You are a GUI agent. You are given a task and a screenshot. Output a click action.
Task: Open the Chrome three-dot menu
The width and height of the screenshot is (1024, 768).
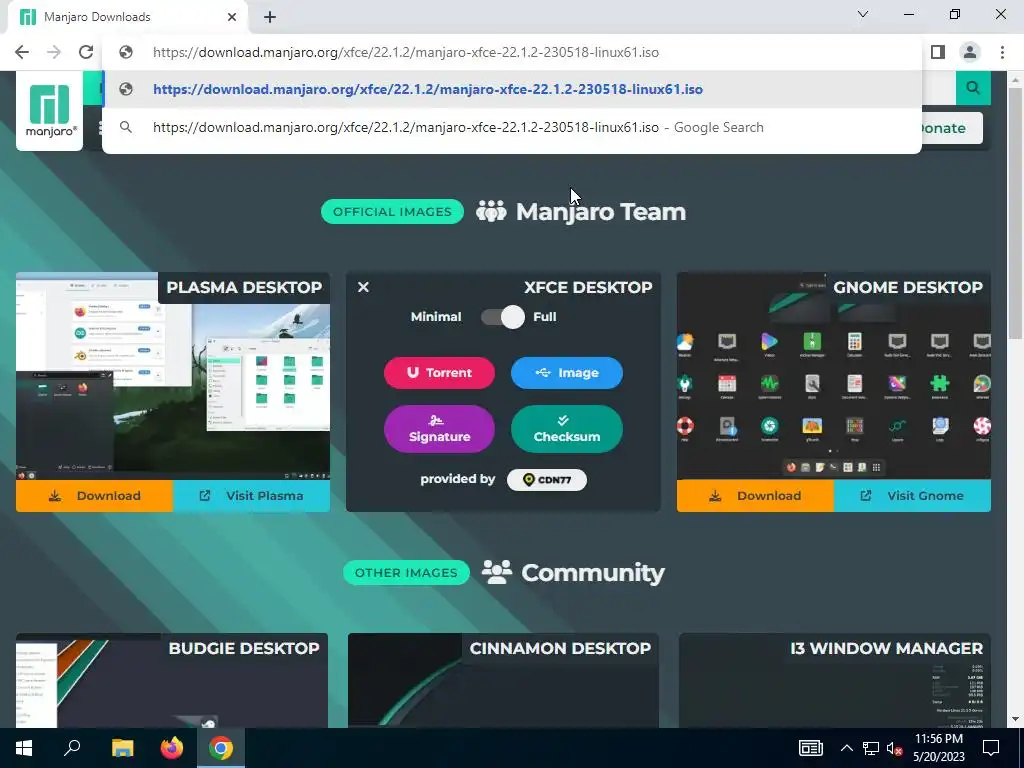(1002, 52)
